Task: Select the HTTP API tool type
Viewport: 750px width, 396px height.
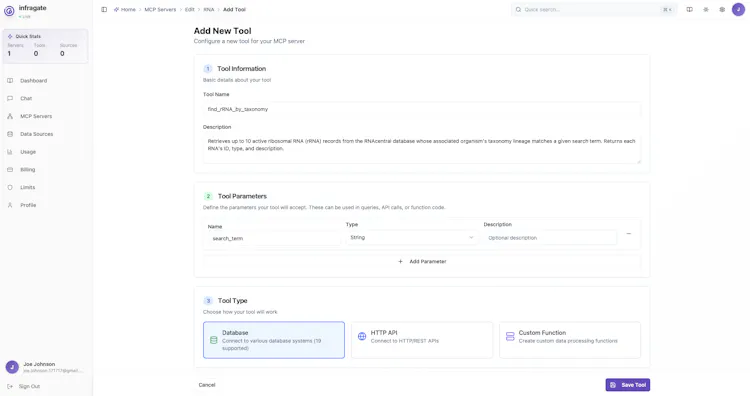Action: pos(421,340)
